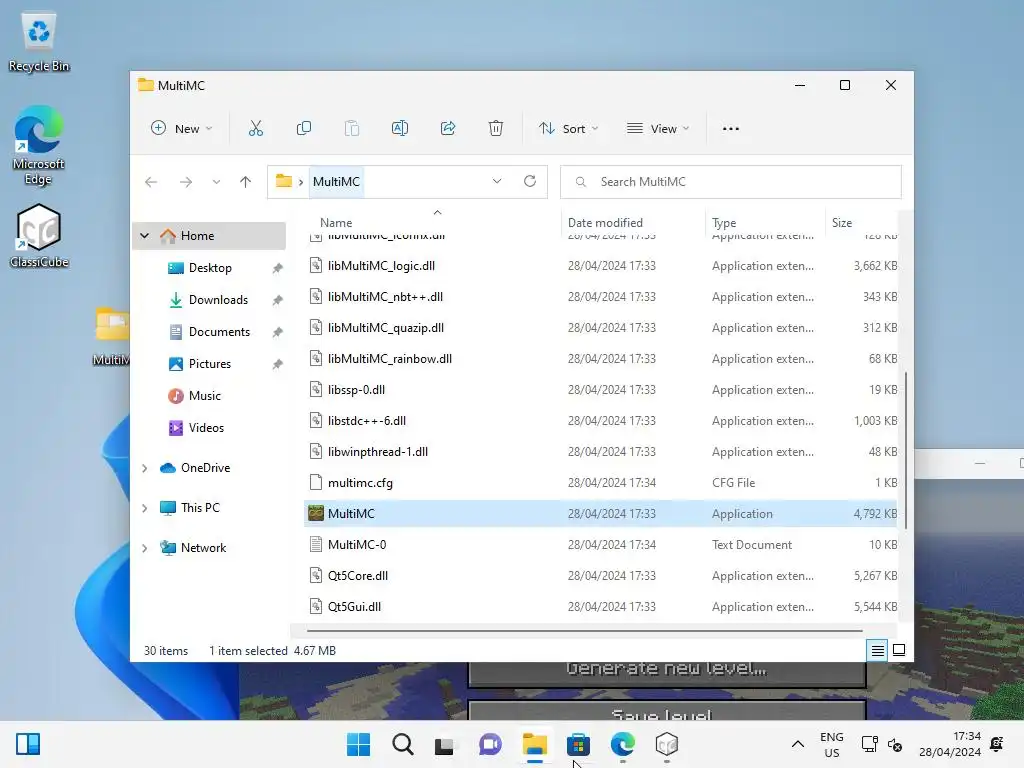The height and width of the screenshot is (768, 1024).
Task: Open the View options dropdown
Action: click(x=658, y=129)
